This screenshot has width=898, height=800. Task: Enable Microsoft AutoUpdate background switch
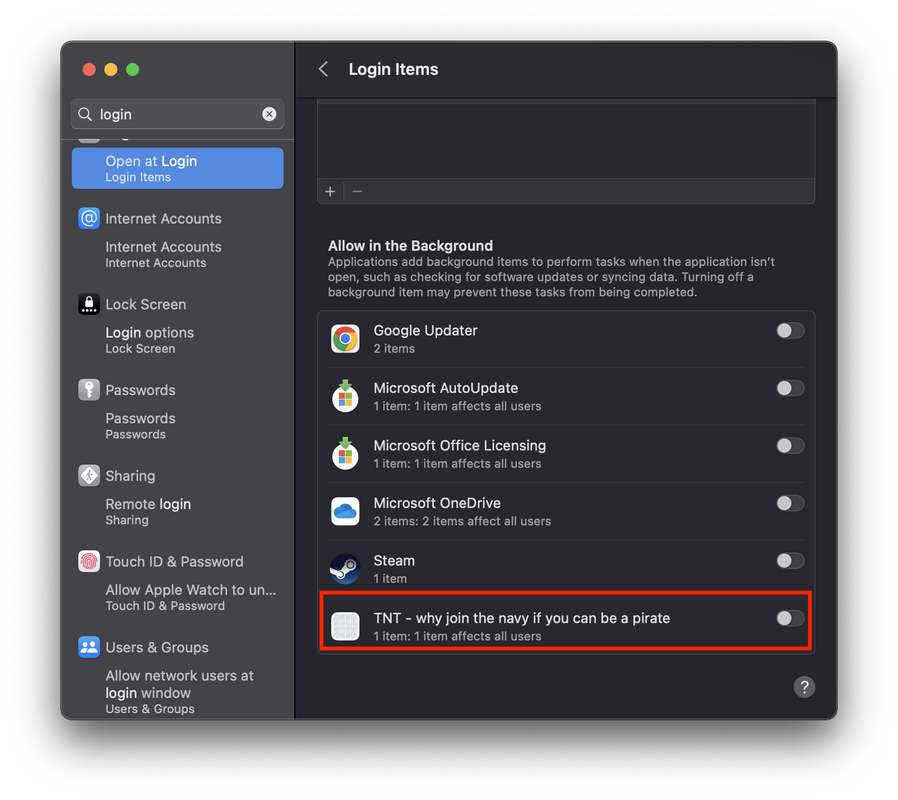point(790,388)
